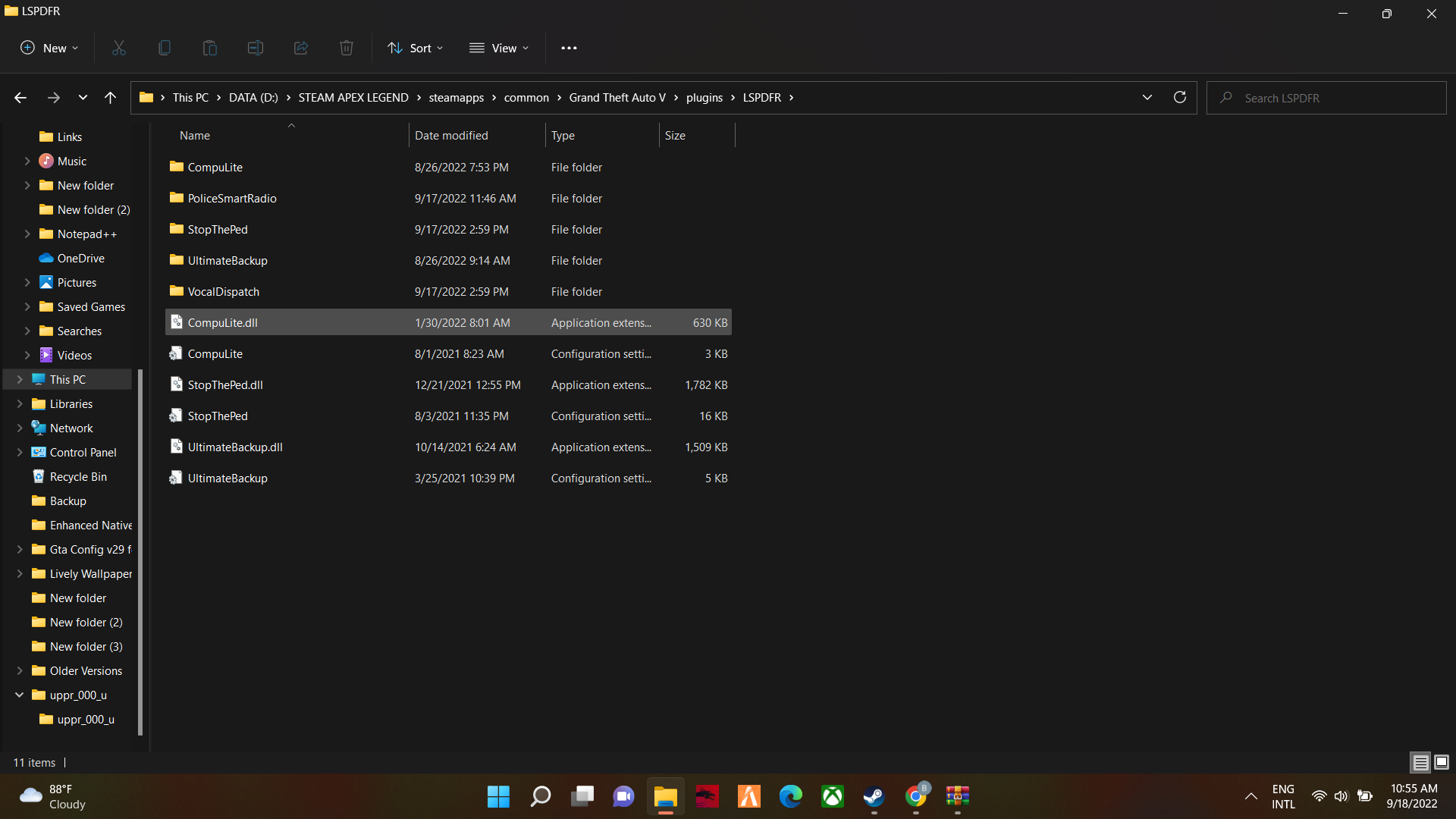Screen dimensions: 1456x819
Task: Open the View dropdown menu
Action: pos(499,48)
